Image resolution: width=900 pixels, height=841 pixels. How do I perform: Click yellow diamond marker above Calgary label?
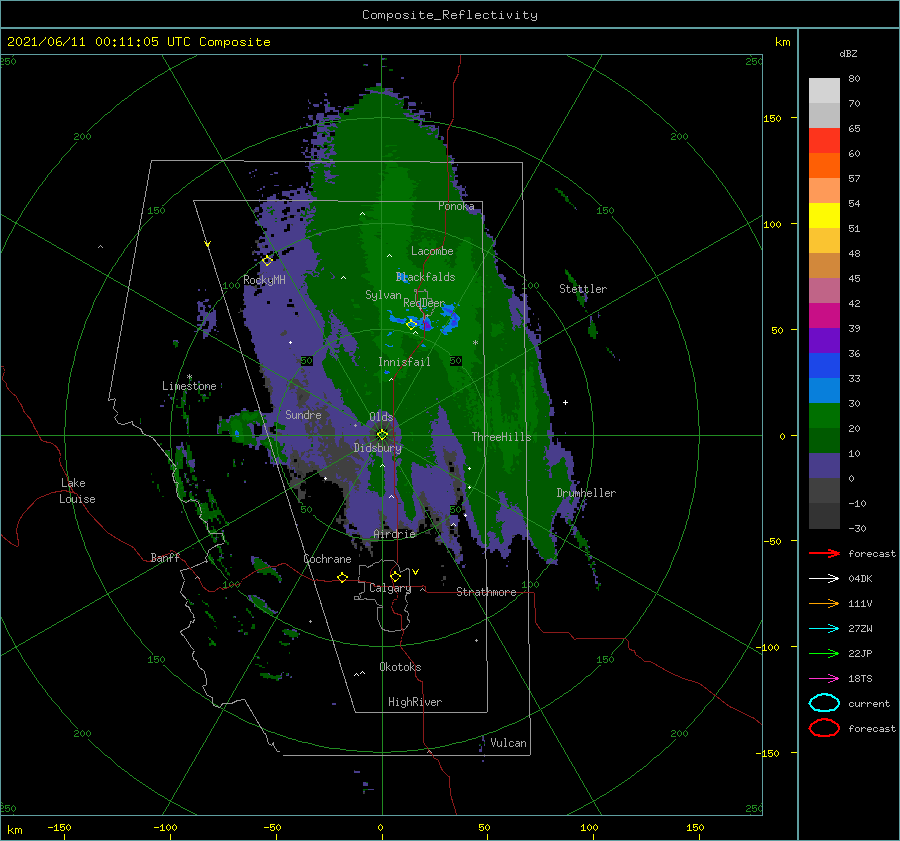(x=395, y=576)
